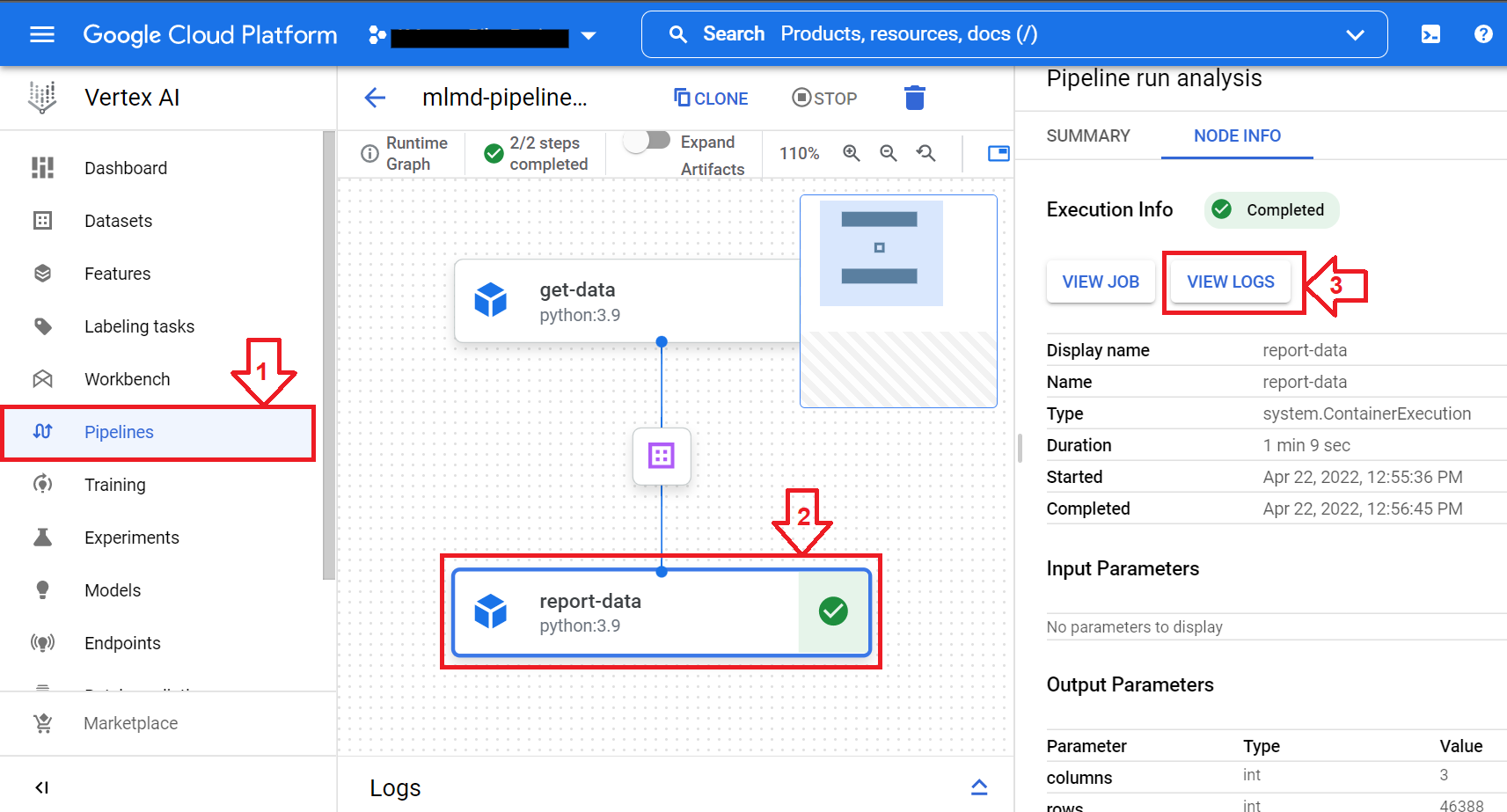Select the report-data pipeline node
The width and height of the screenshot is (1507, 812).
click(x=662, y=612)
